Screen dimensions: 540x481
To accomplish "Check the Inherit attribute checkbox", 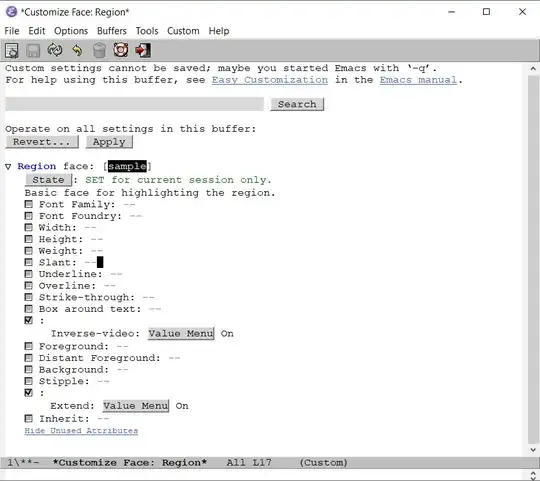I will (29, 418).
